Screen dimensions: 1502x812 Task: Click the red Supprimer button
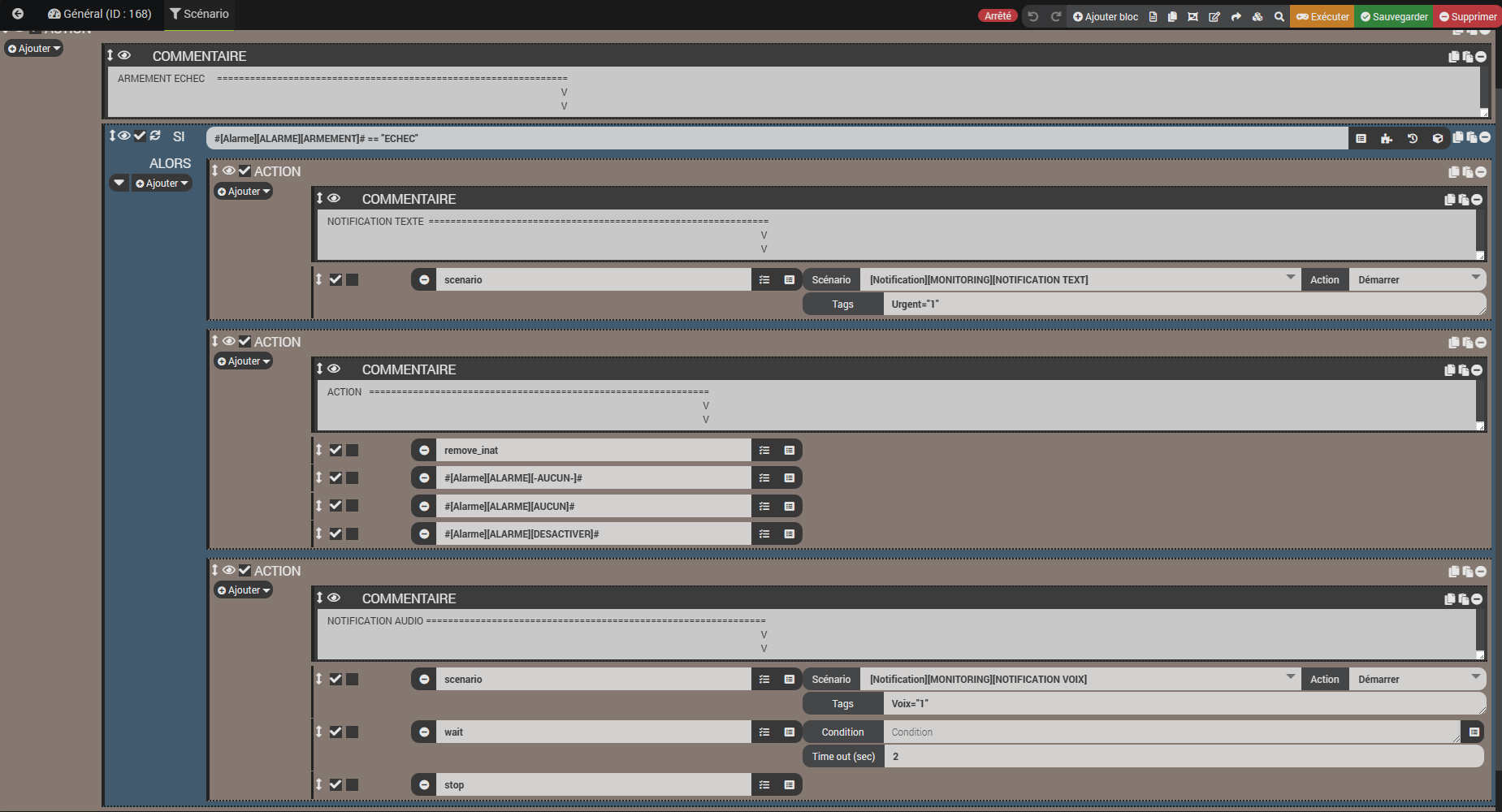pos(1468,16)
